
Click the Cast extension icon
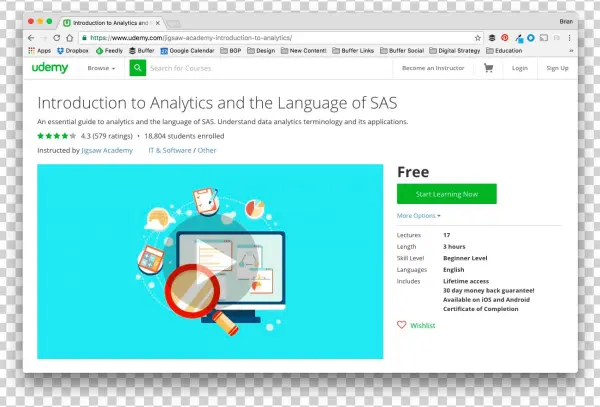point(544,37)
